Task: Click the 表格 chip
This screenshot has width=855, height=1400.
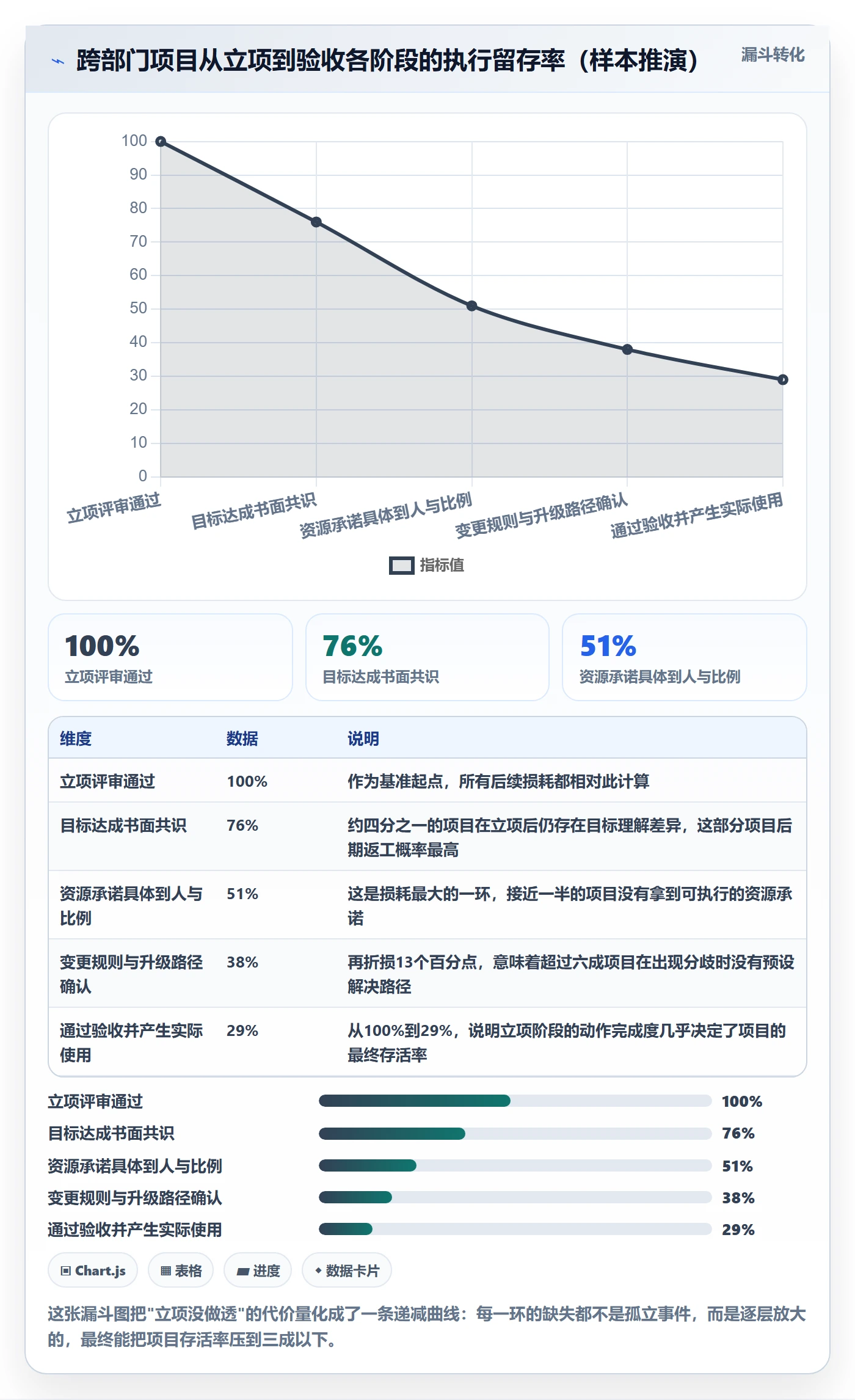Action: coord(181,1271)
